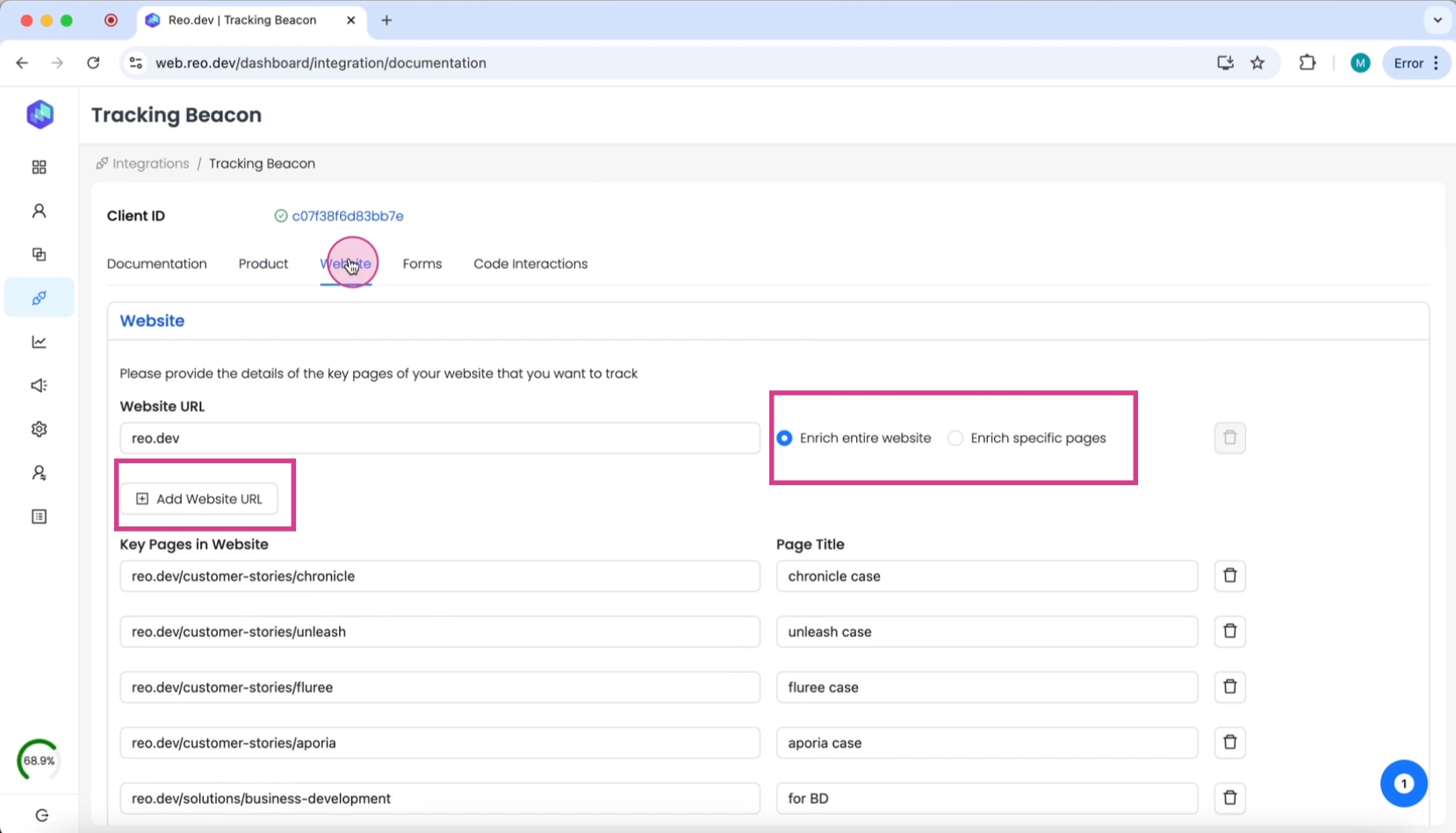Click the analytics chart icon in sidebar

pos(39,342)
